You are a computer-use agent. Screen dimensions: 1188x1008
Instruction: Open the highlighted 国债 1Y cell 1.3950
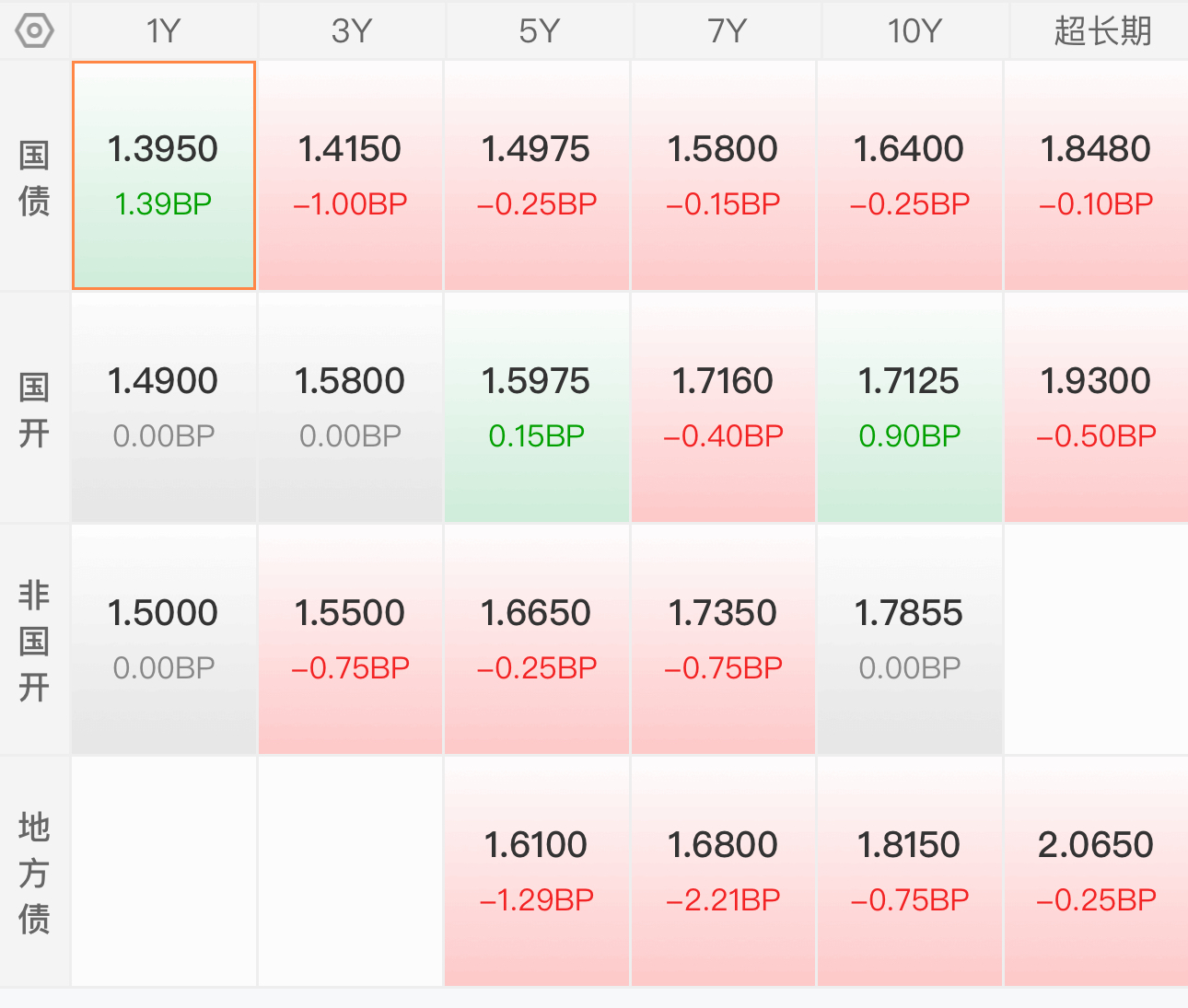tap(164, 176)
